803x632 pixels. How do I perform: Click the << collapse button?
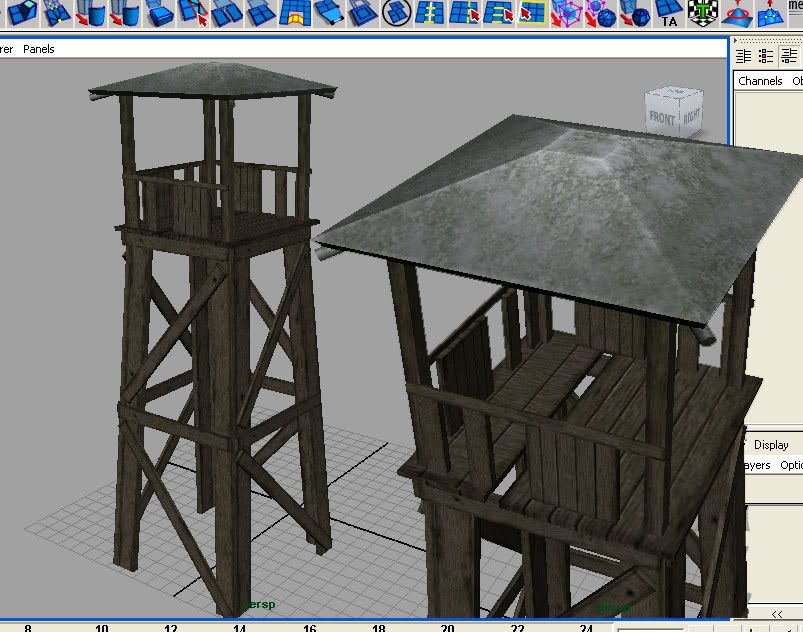point(777,614)
